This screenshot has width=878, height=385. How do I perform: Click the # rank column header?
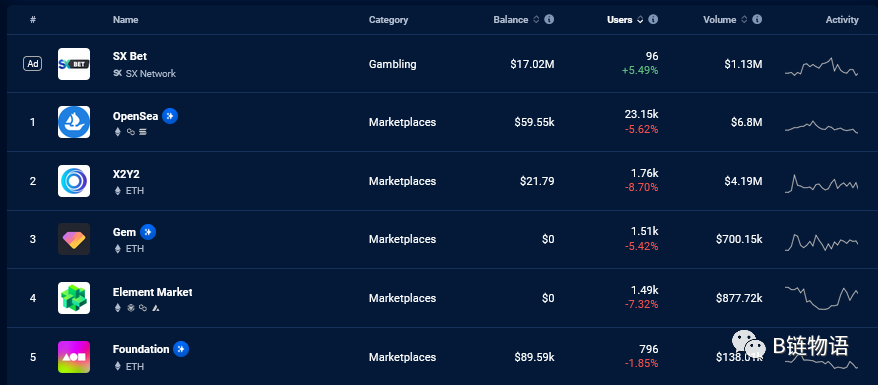(33, 20)
